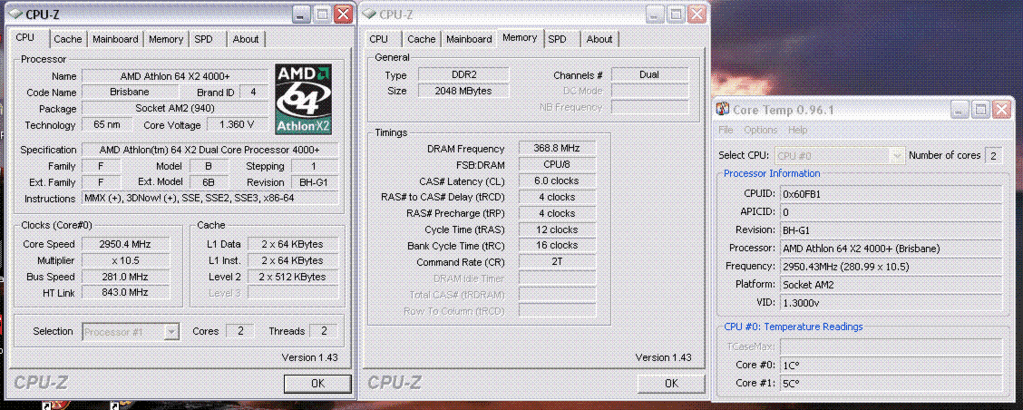Click the Bank Cycle Time value 16 clocks
Screen dimensions: 1023x410
(557, 245)
